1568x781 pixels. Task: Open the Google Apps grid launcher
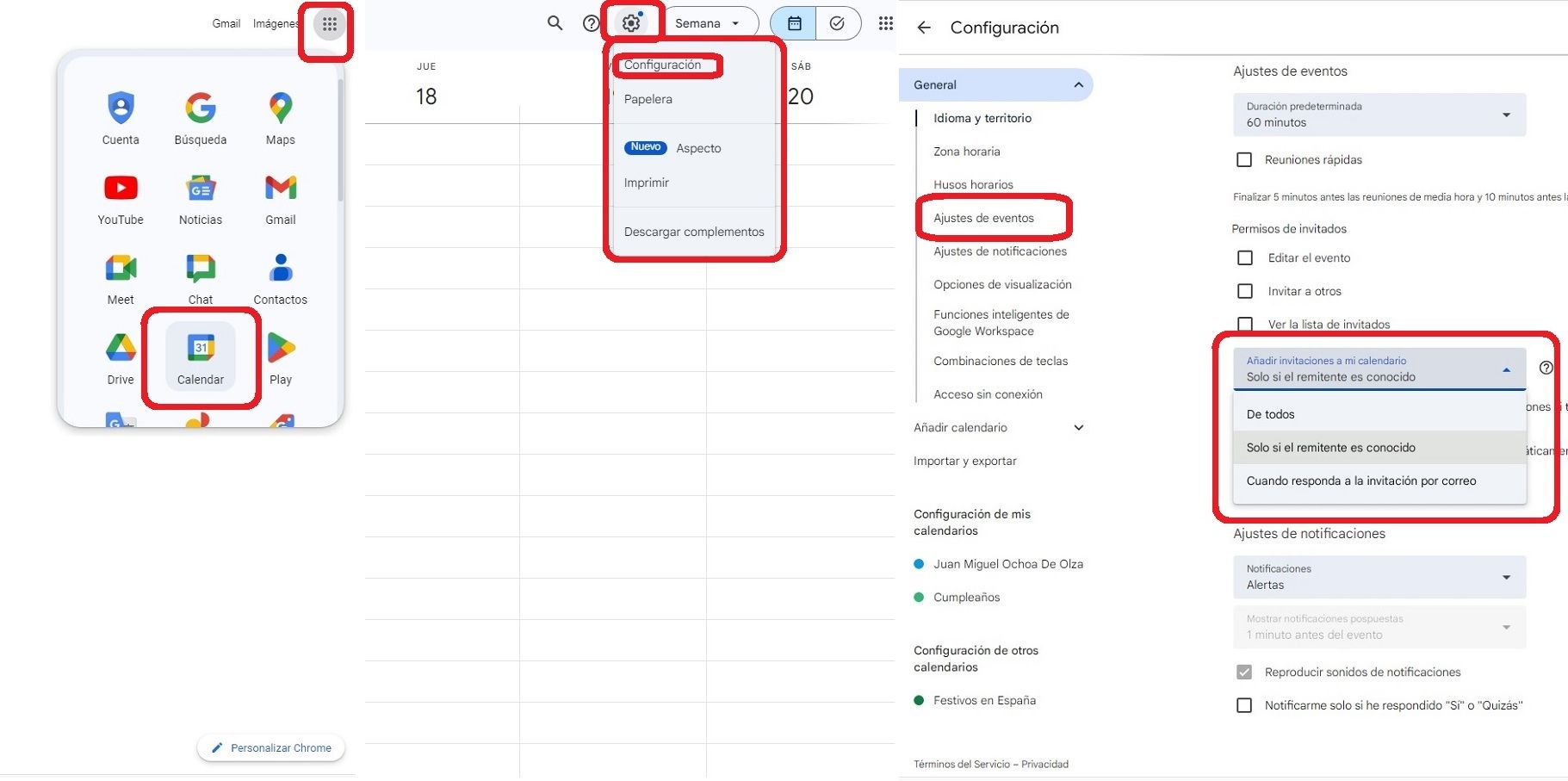coord(328,23)
